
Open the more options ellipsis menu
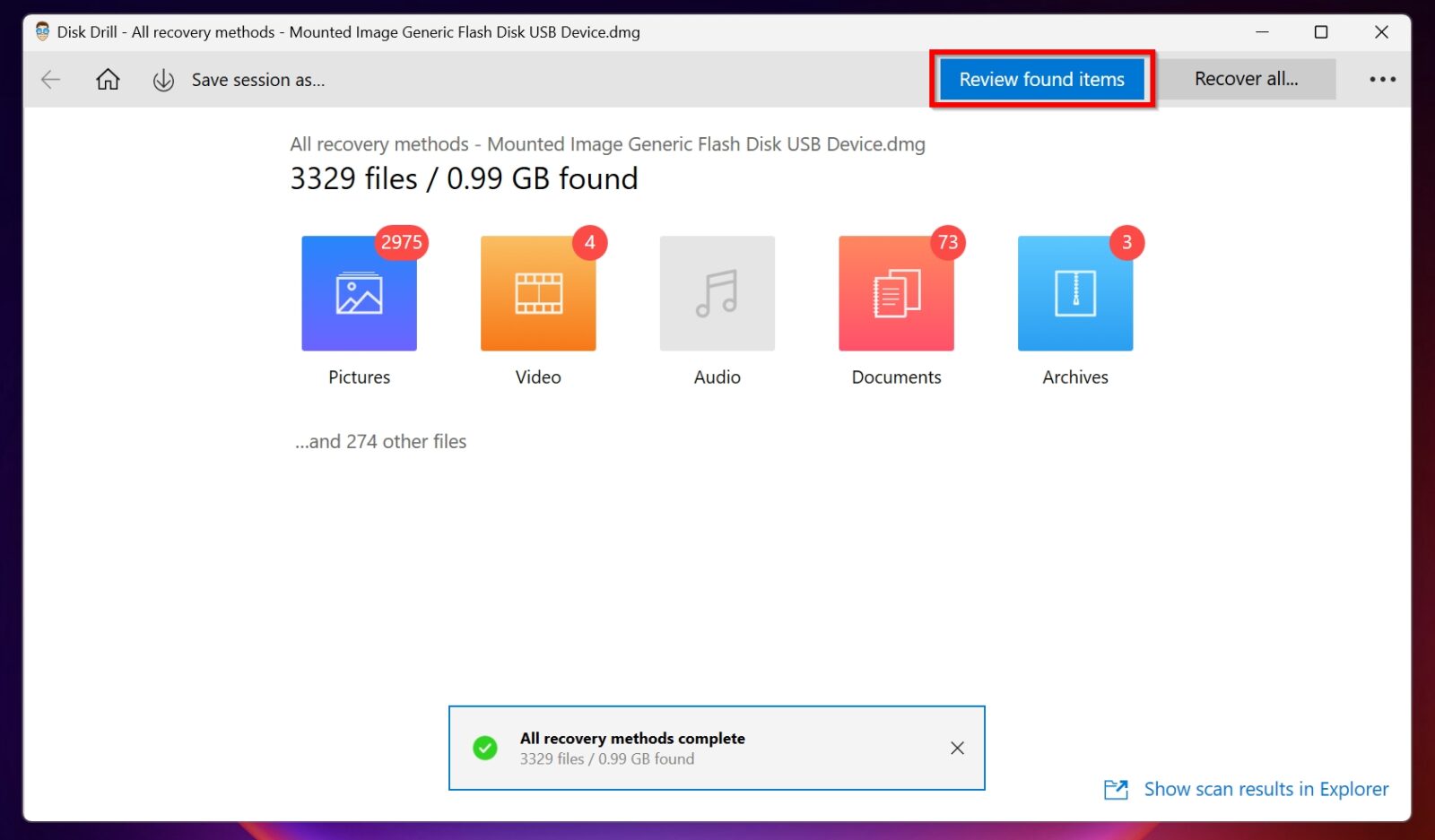(1381, 79)
